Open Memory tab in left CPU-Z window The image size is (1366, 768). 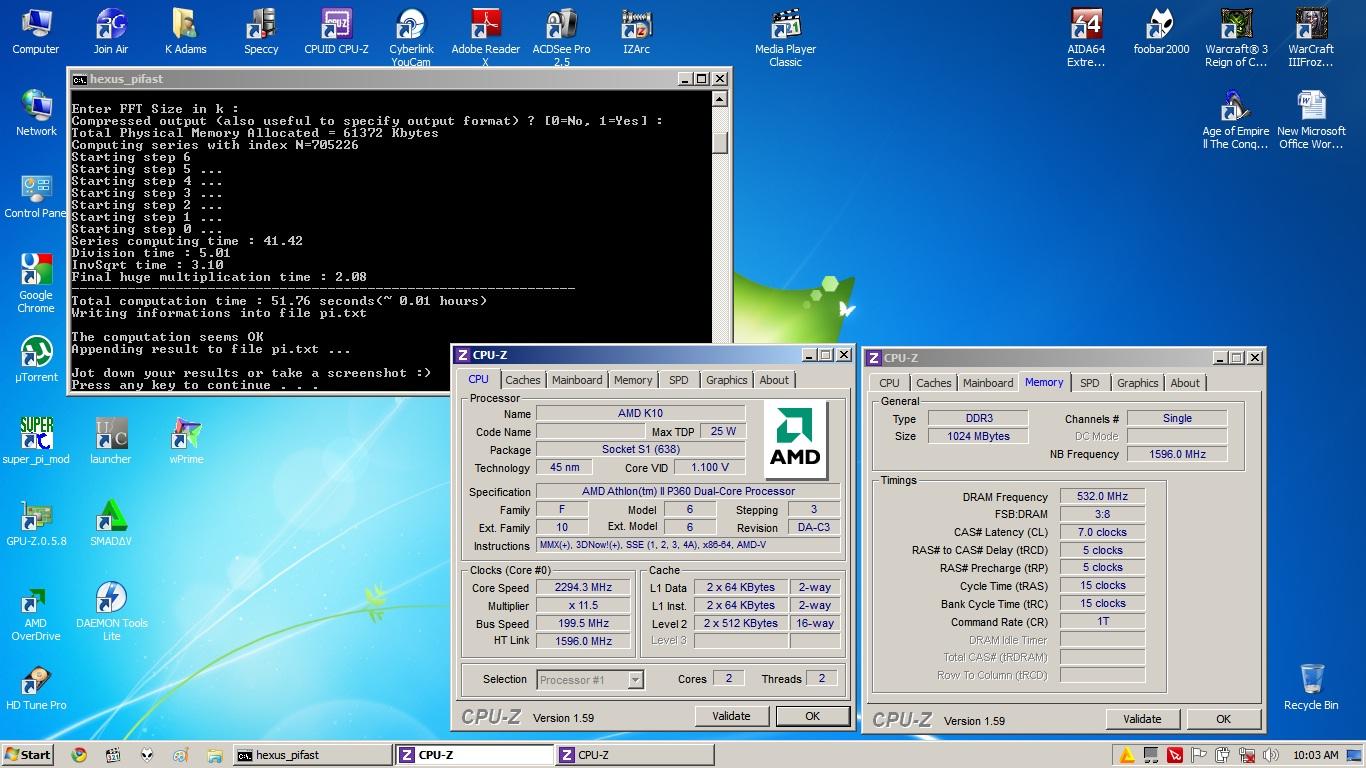pos(633,380)
